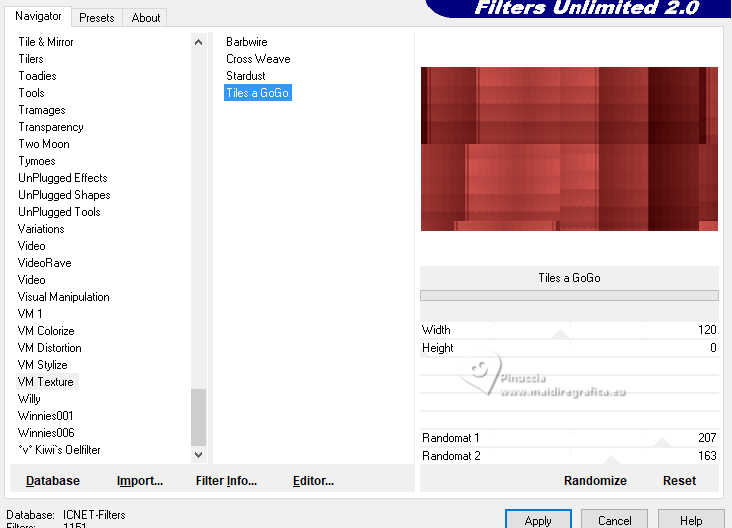
Task: Select the Toadies category
Action: point(37,76)
